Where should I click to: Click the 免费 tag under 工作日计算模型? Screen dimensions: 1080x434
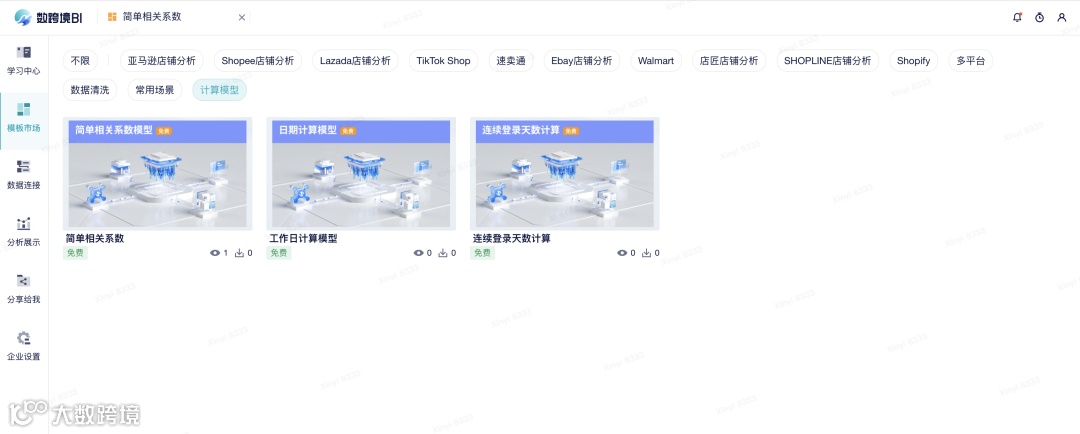coord(279,253)
